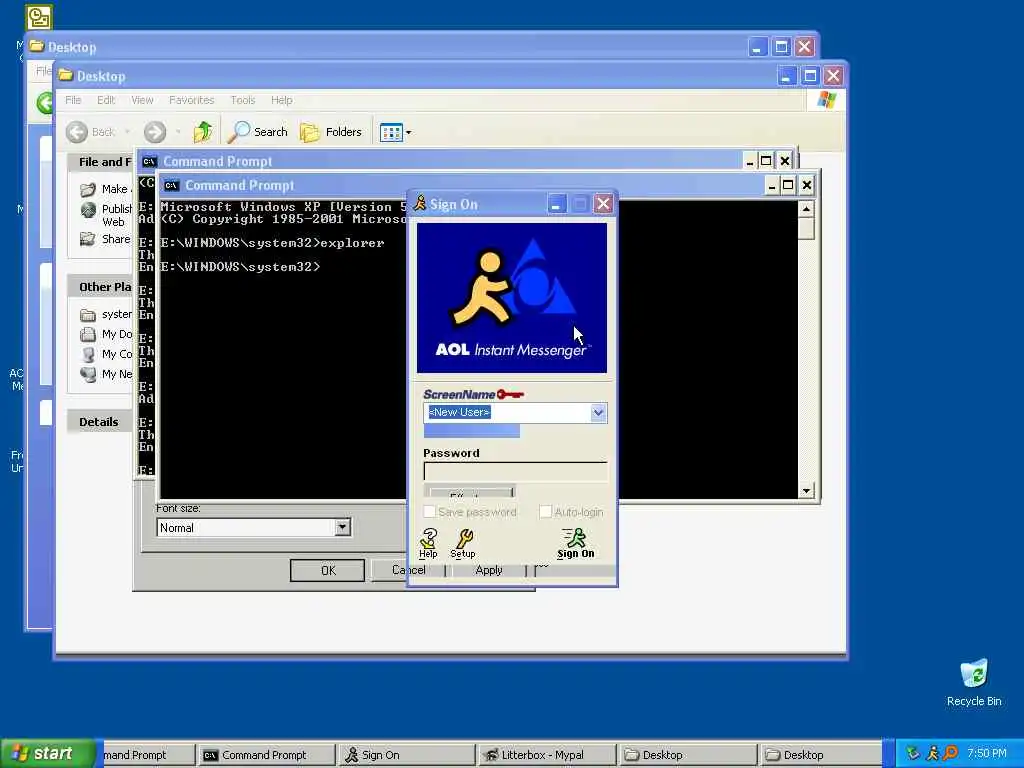1024x768 pixels.
Task: Open the system32 folder link in Other Places
Action: coord(106,315)
